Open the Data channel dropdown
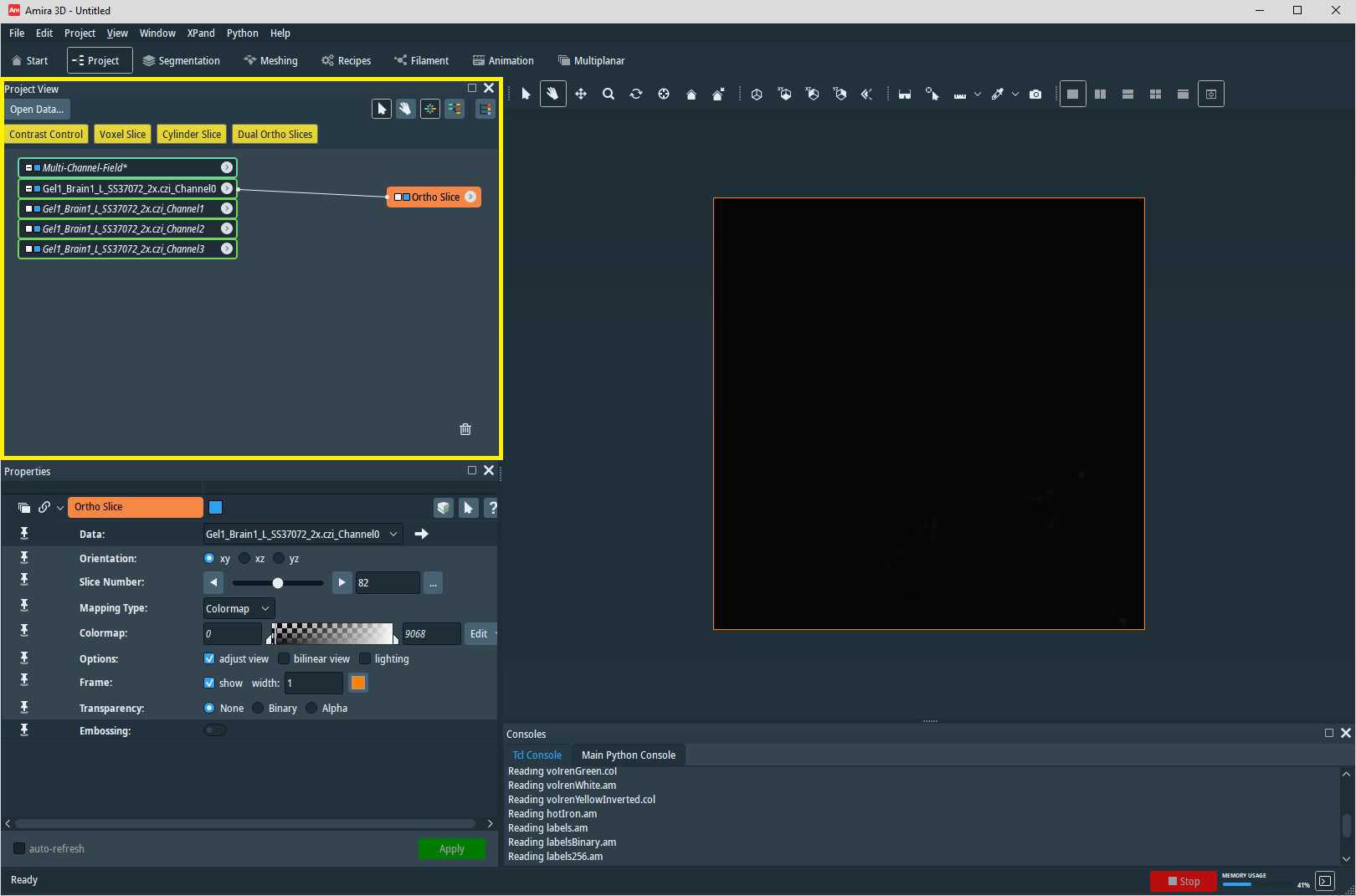 [x=302, y=534]
